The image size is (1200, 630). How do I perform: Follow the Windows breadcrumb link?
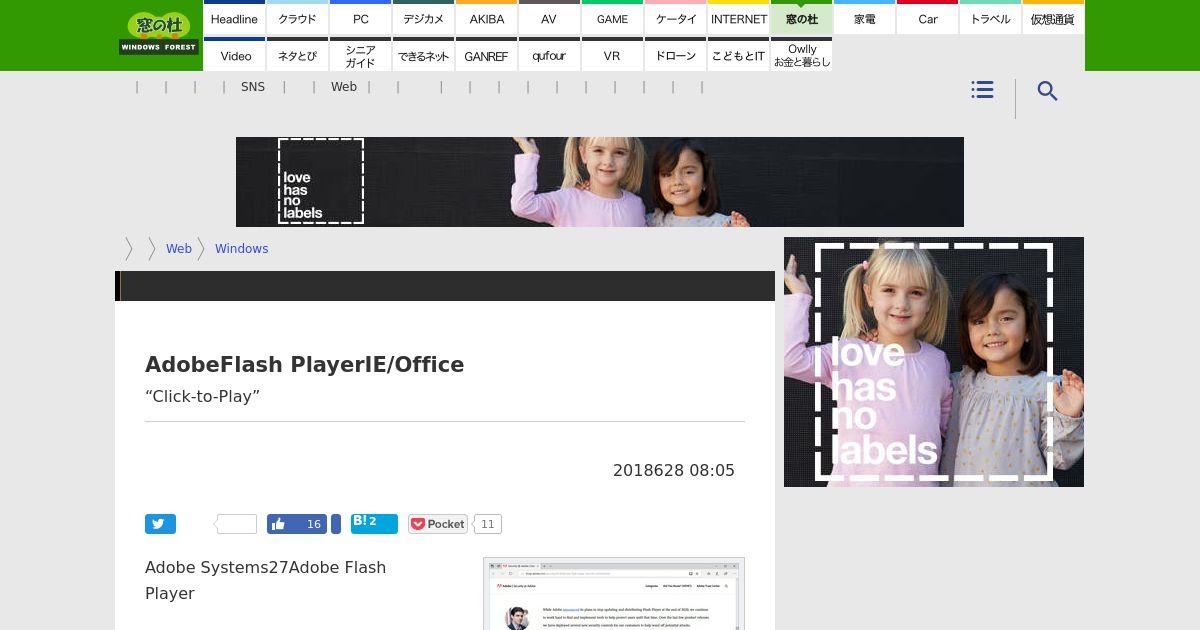pos(241,249)
